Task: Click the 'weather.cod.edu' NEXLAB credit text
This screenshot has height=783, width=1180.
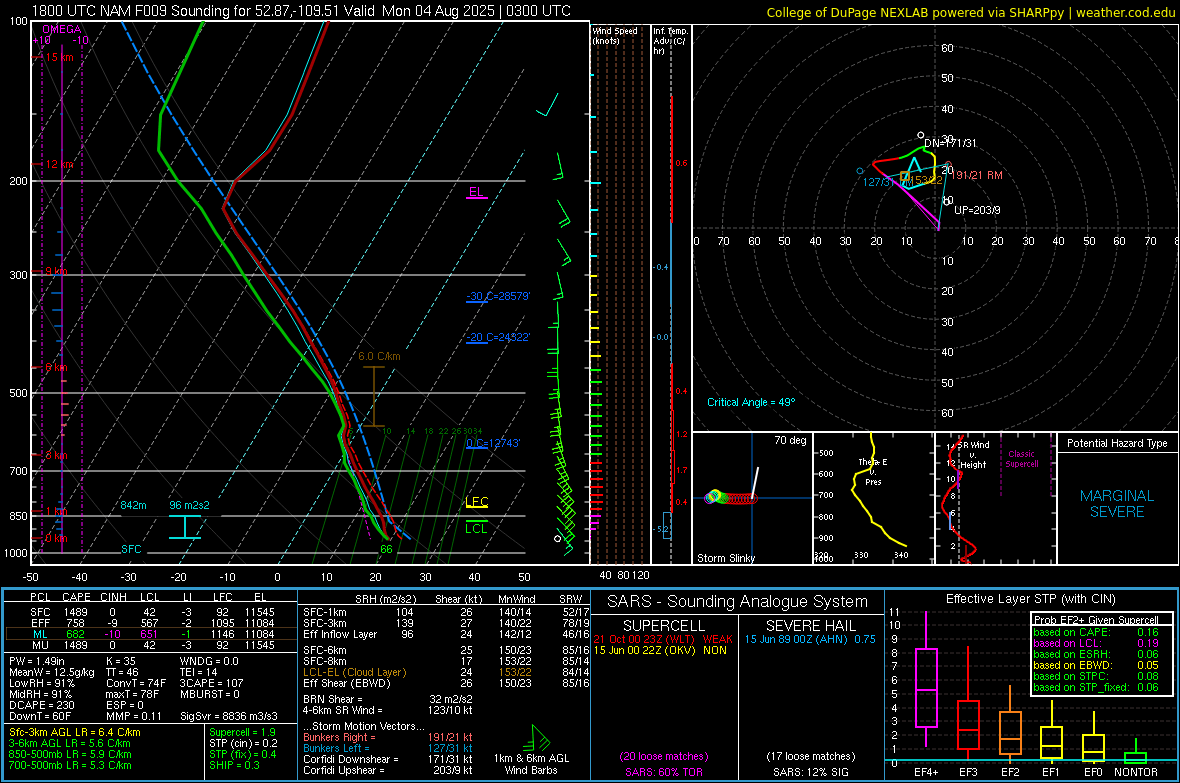Action: click(x=1125, y=12)
